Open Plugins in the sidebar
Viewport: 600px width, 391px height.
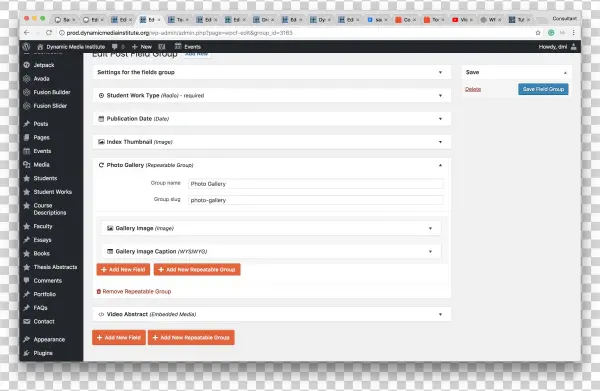pos(43,353)
